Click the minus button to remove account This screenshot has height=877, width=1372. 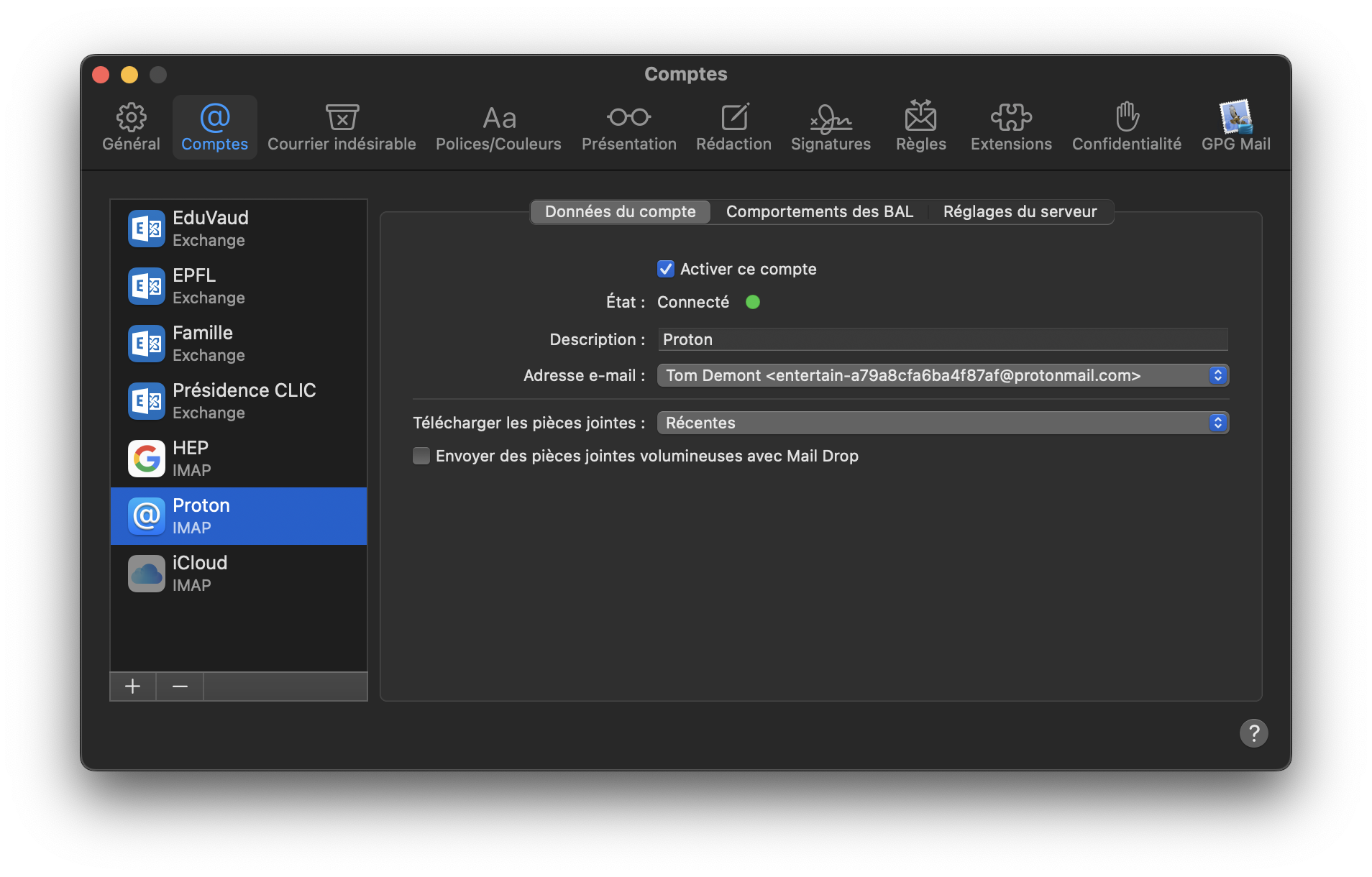tap(180, 687)
